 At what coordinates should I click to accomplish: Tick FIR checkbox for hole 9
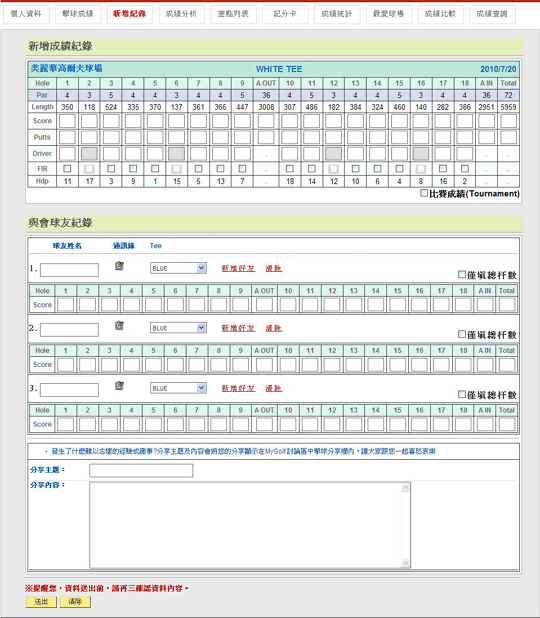(242, 169)
